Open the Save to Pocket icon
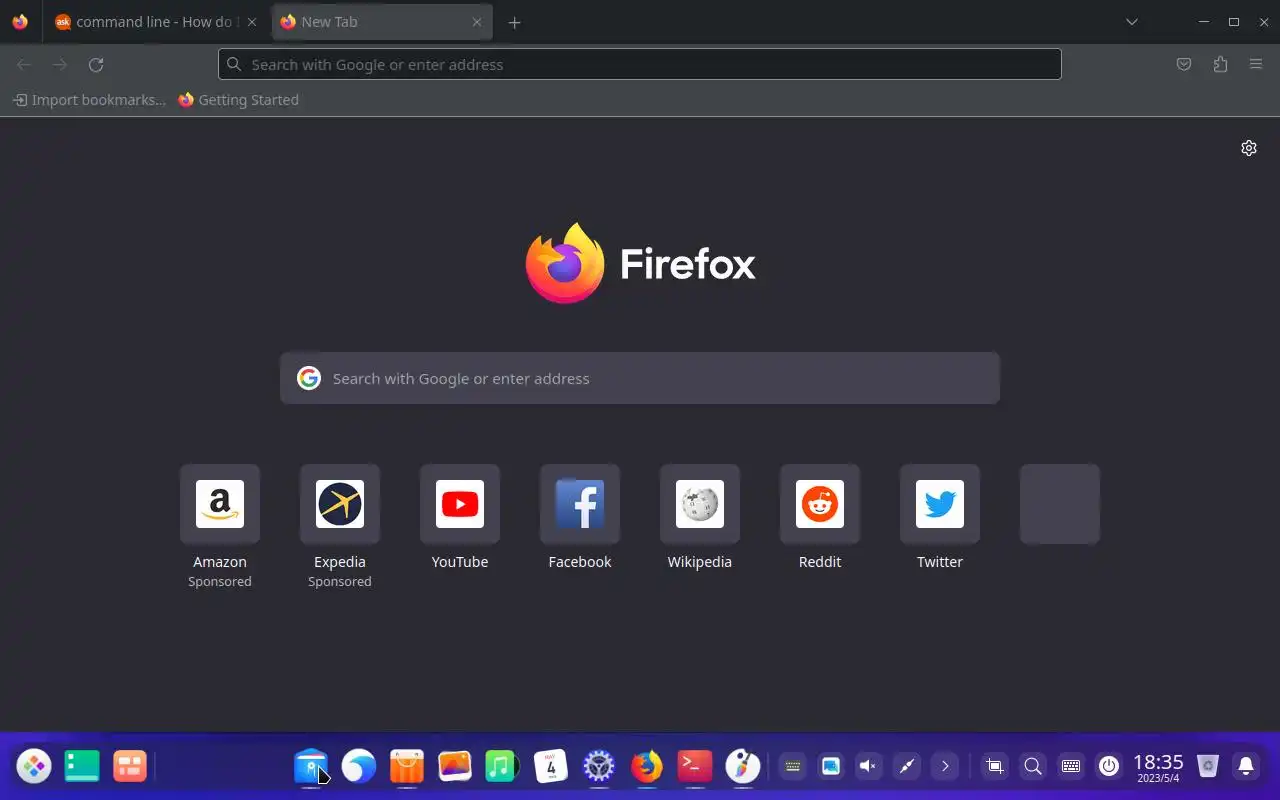This screenshot has height=800, width=1280. point(1184,64)
